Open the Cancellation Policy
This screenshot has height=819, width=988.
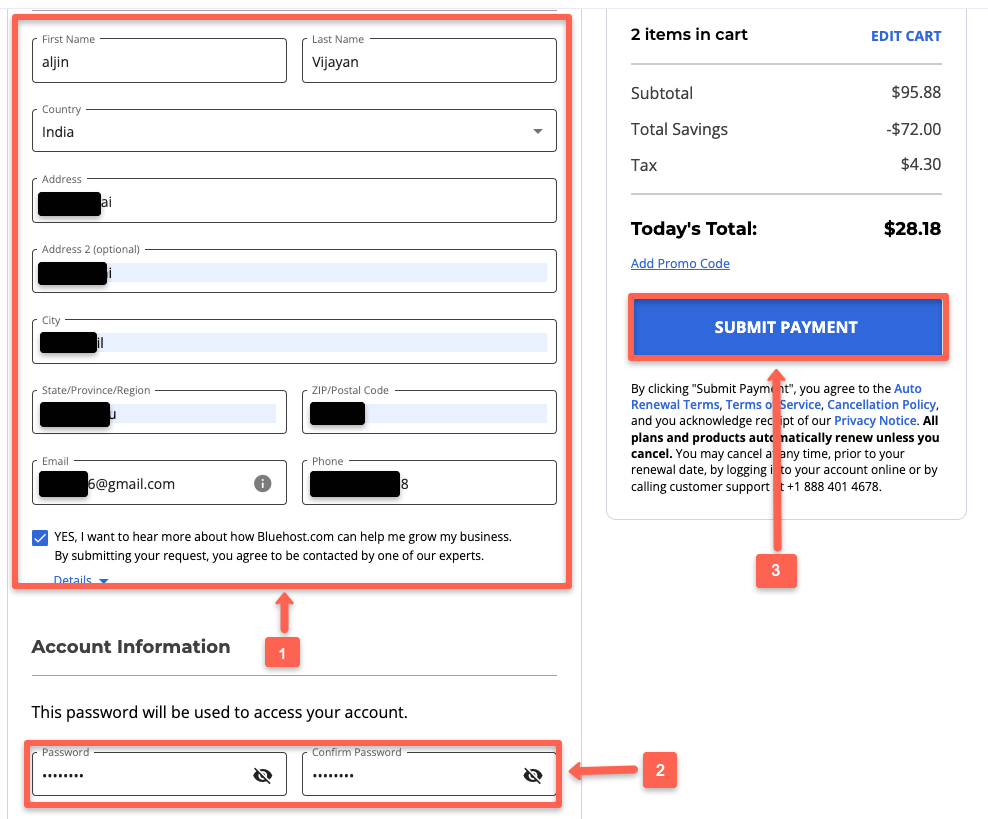coord(881,404)
